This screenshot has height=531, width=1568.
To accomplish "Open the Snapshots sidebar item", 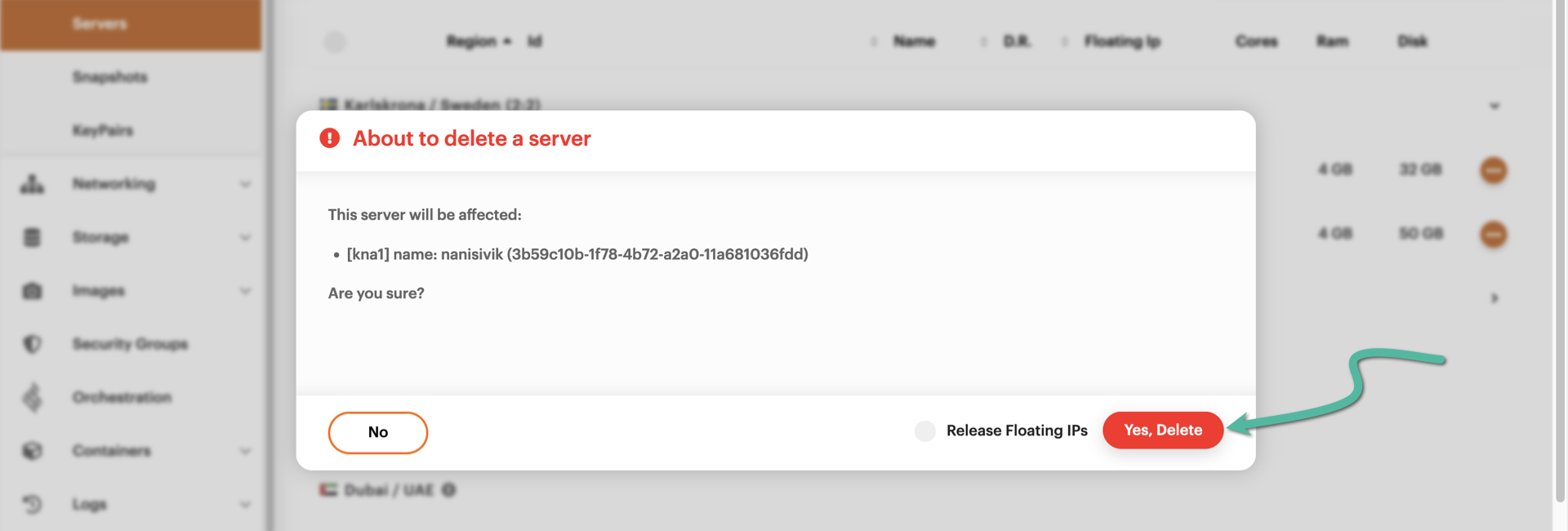I will pyautogui.click(x=109, y=77).
